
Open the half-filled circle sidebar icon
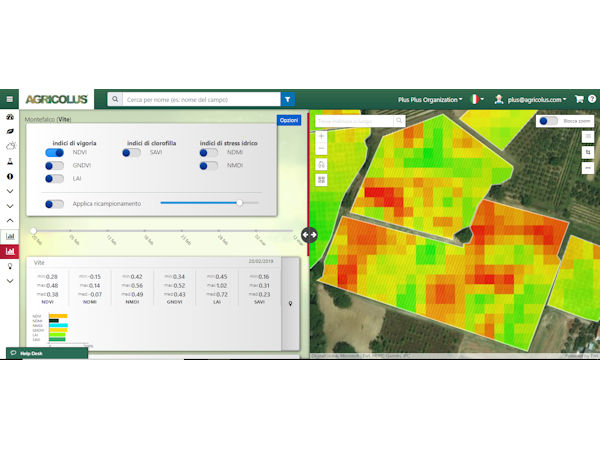[10, 176]
